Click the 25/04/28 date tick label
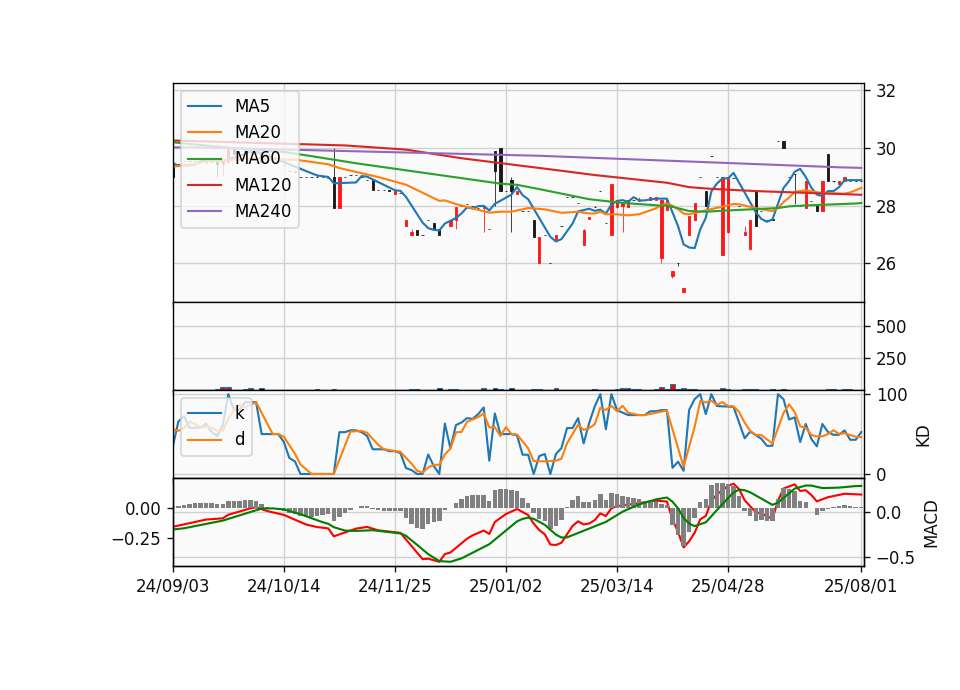 tap(728, 586)
